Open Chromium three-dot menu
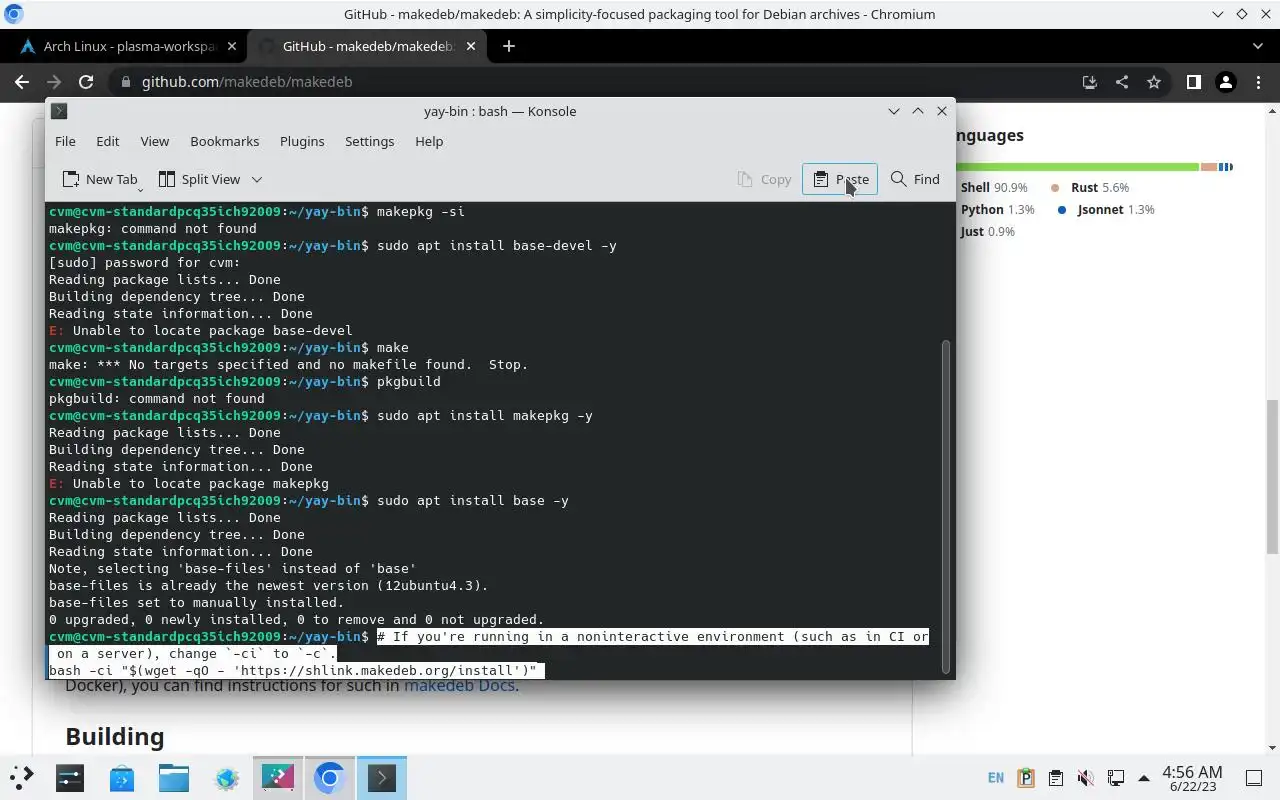The width and height of the screenshot is (1280, 800). point(1257,82)
